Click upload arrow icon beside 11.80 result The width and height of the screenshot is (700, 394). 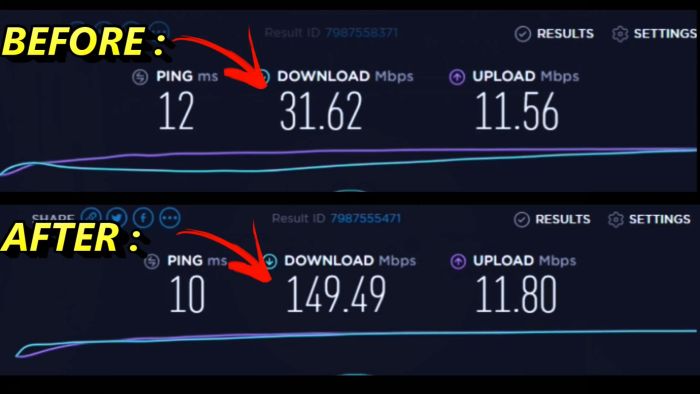click(x=458, y=261)
